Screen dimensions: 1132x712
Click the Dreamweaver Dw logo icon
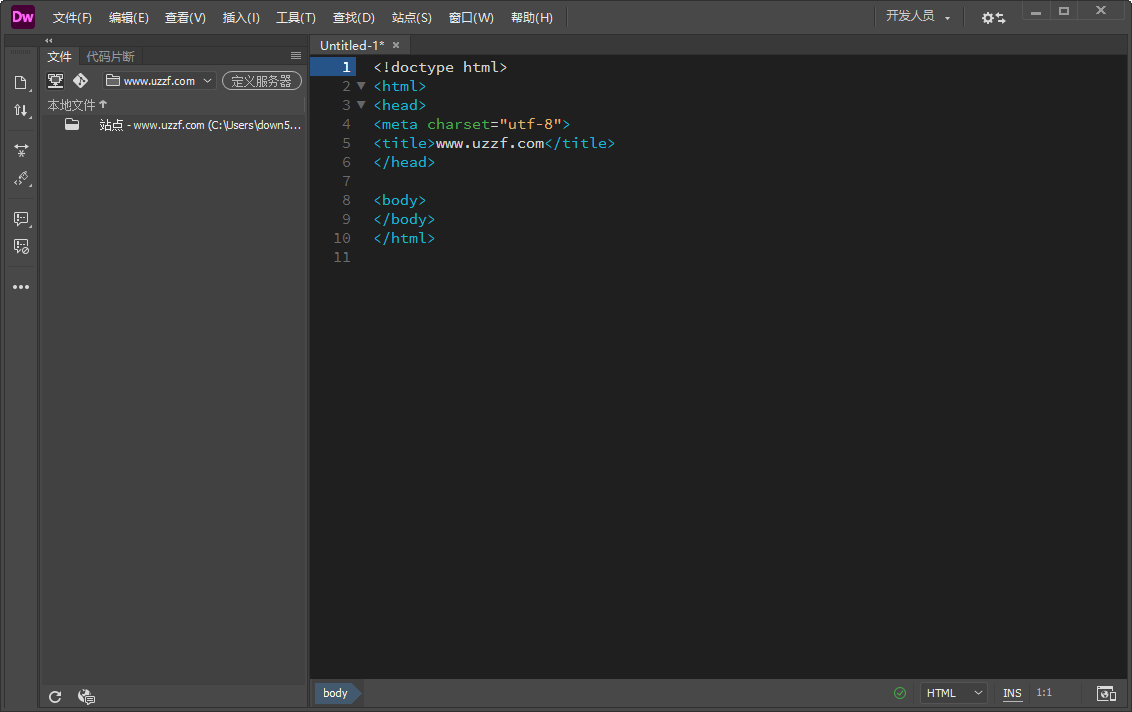click(22, 17)
